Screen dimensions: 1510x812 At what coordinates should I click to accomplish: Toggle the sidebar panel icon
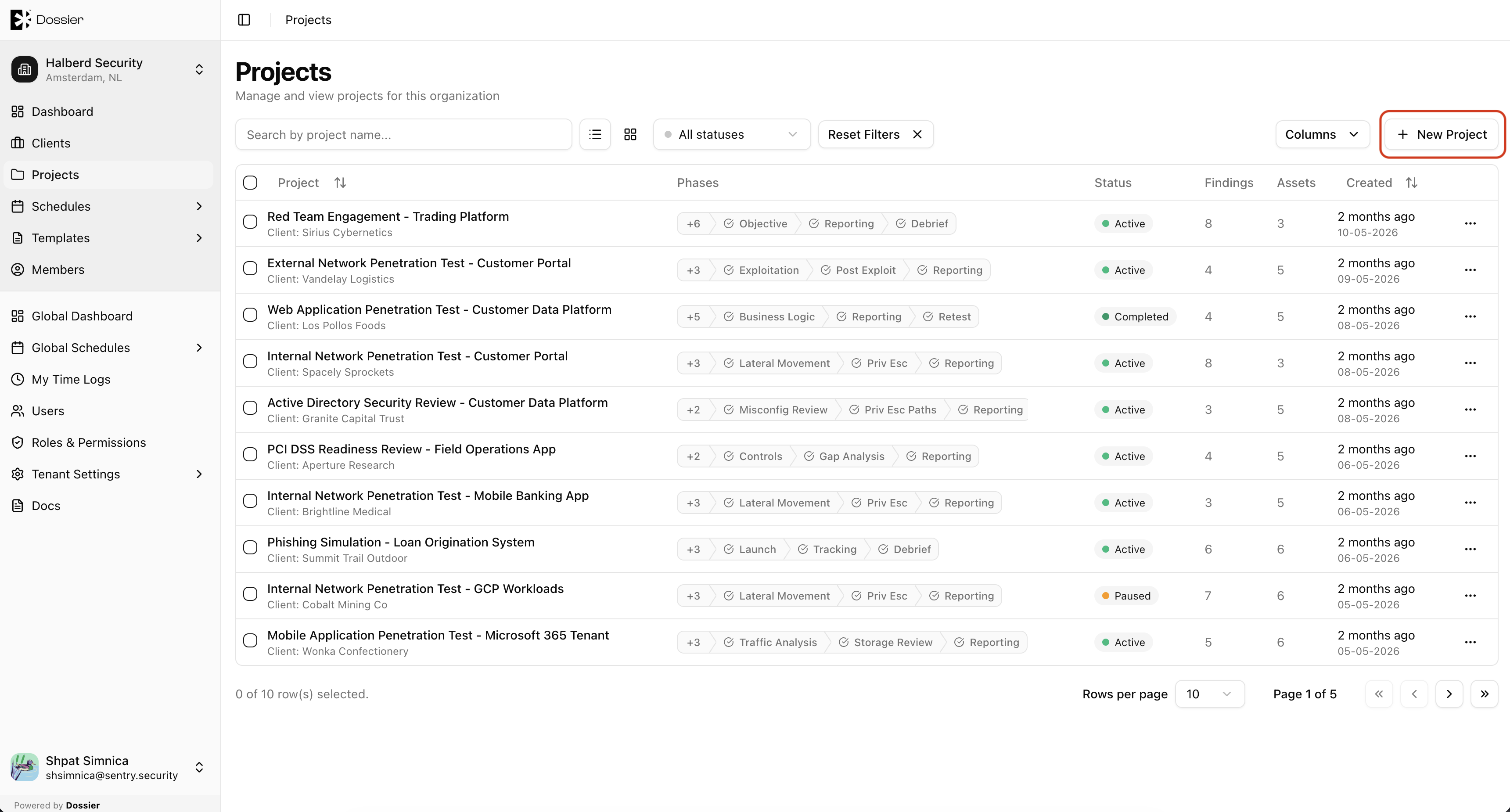pyautogui.click(x=244, y=20)
